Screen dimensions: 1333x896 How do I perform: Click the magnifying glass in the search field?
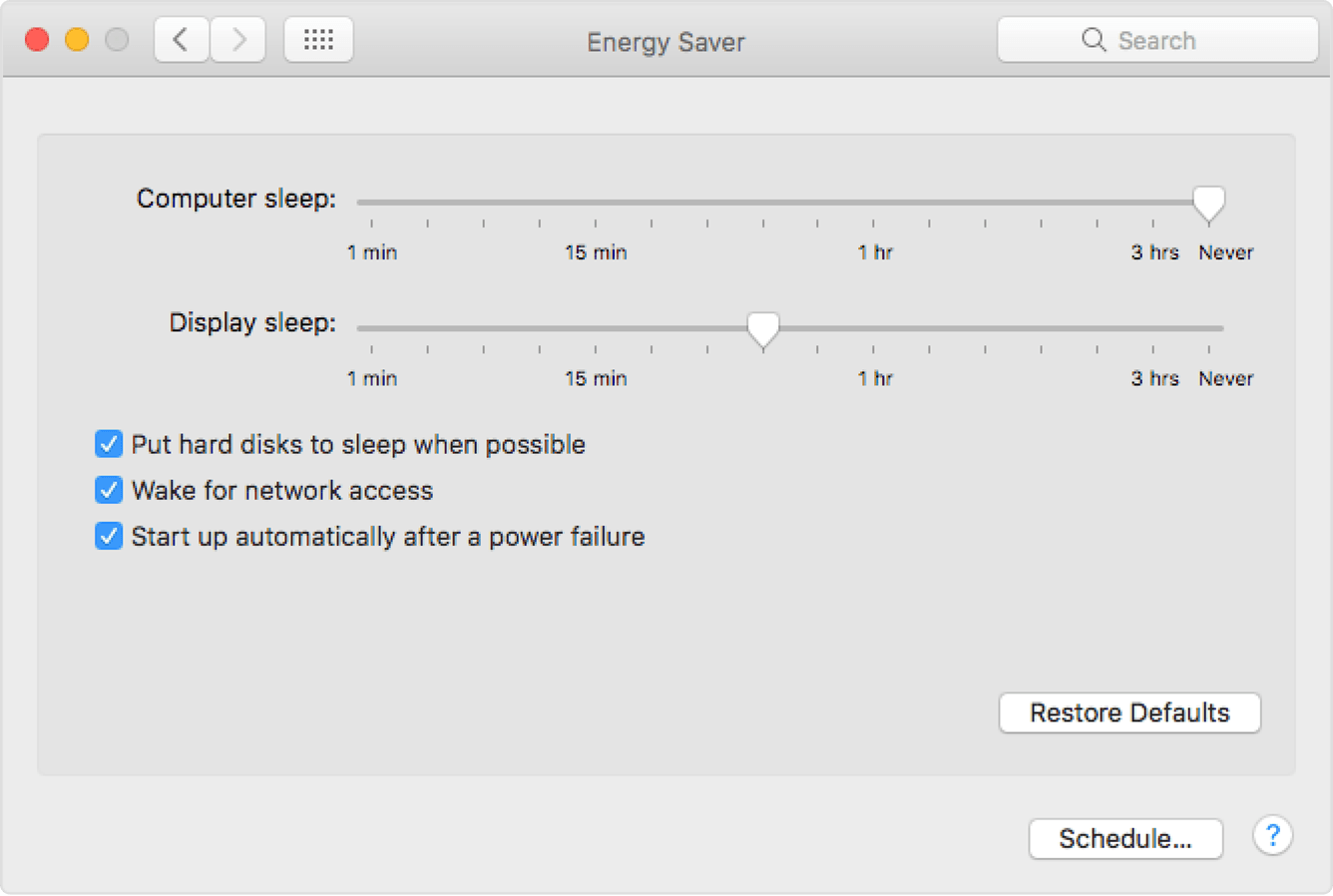1094,41
